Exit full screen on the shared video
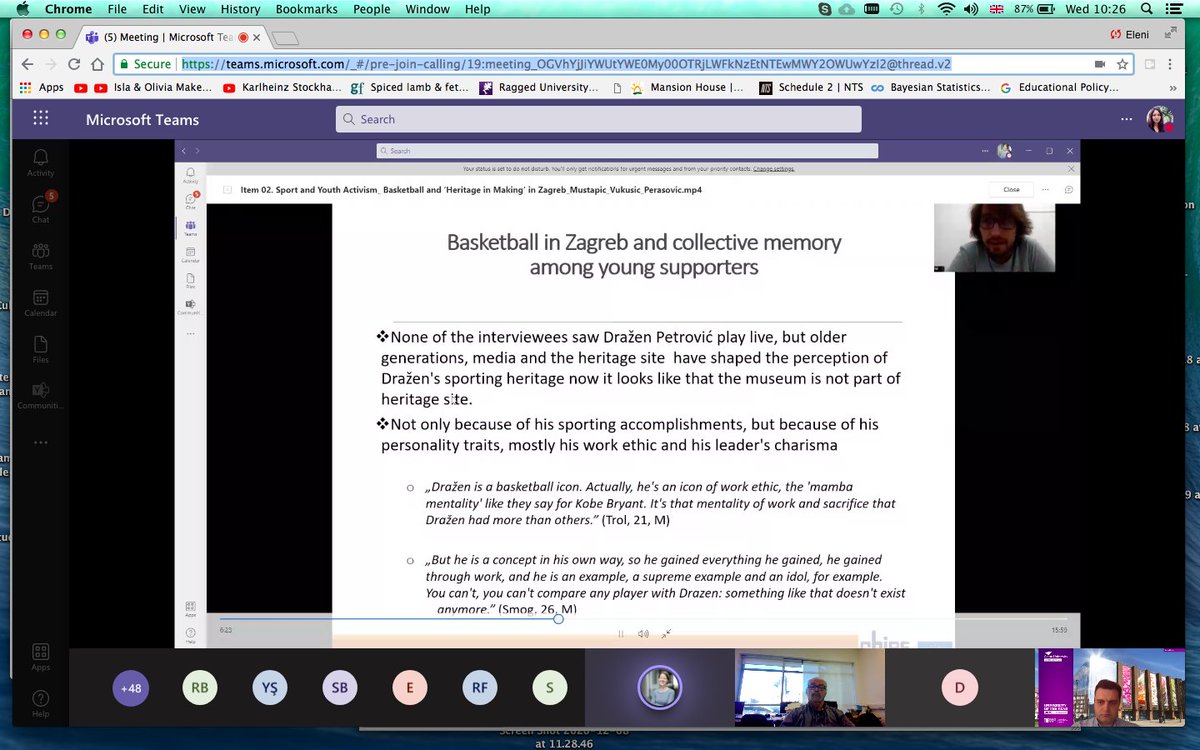 666,633
